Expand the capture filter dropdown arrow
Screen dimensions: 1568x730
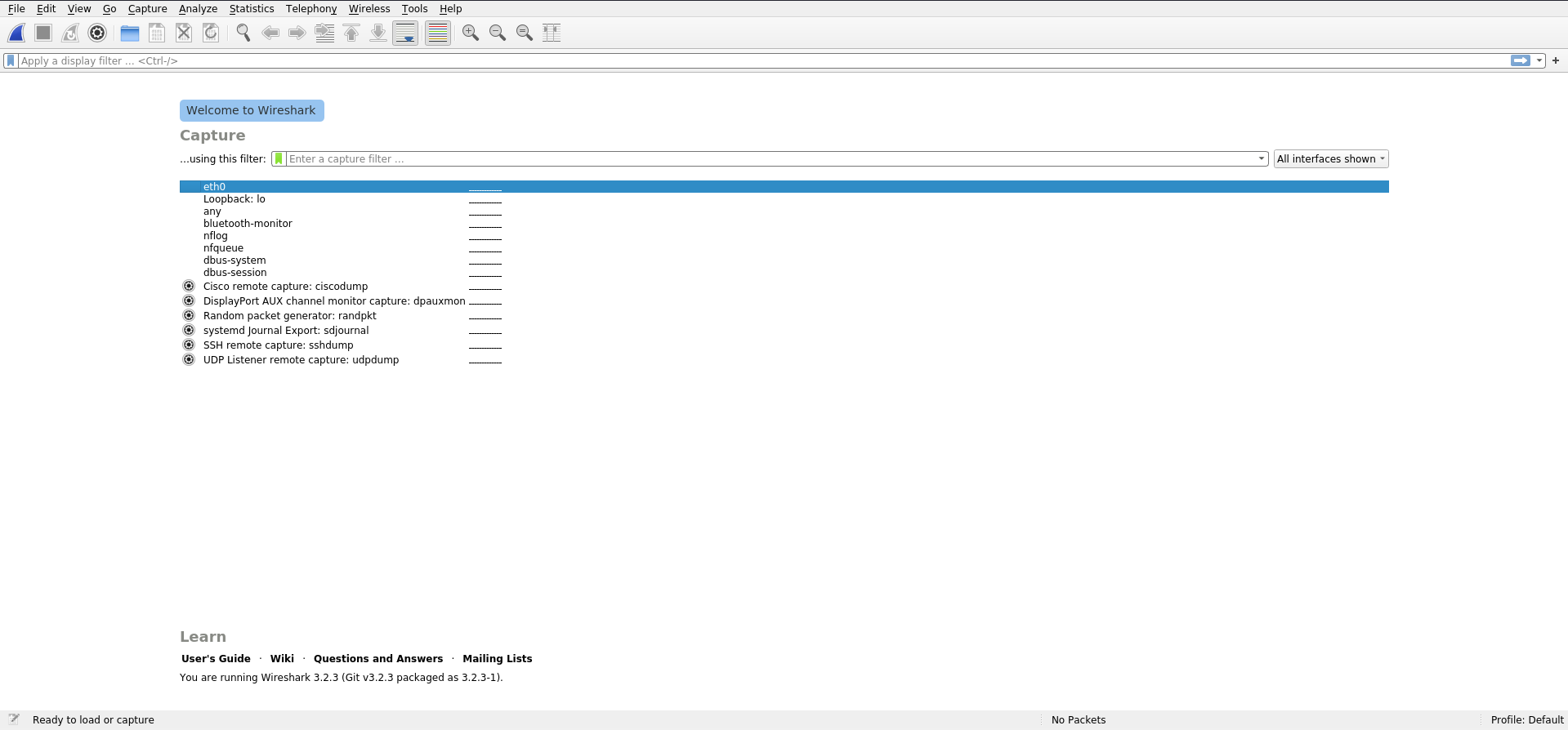click(1262, 159)
